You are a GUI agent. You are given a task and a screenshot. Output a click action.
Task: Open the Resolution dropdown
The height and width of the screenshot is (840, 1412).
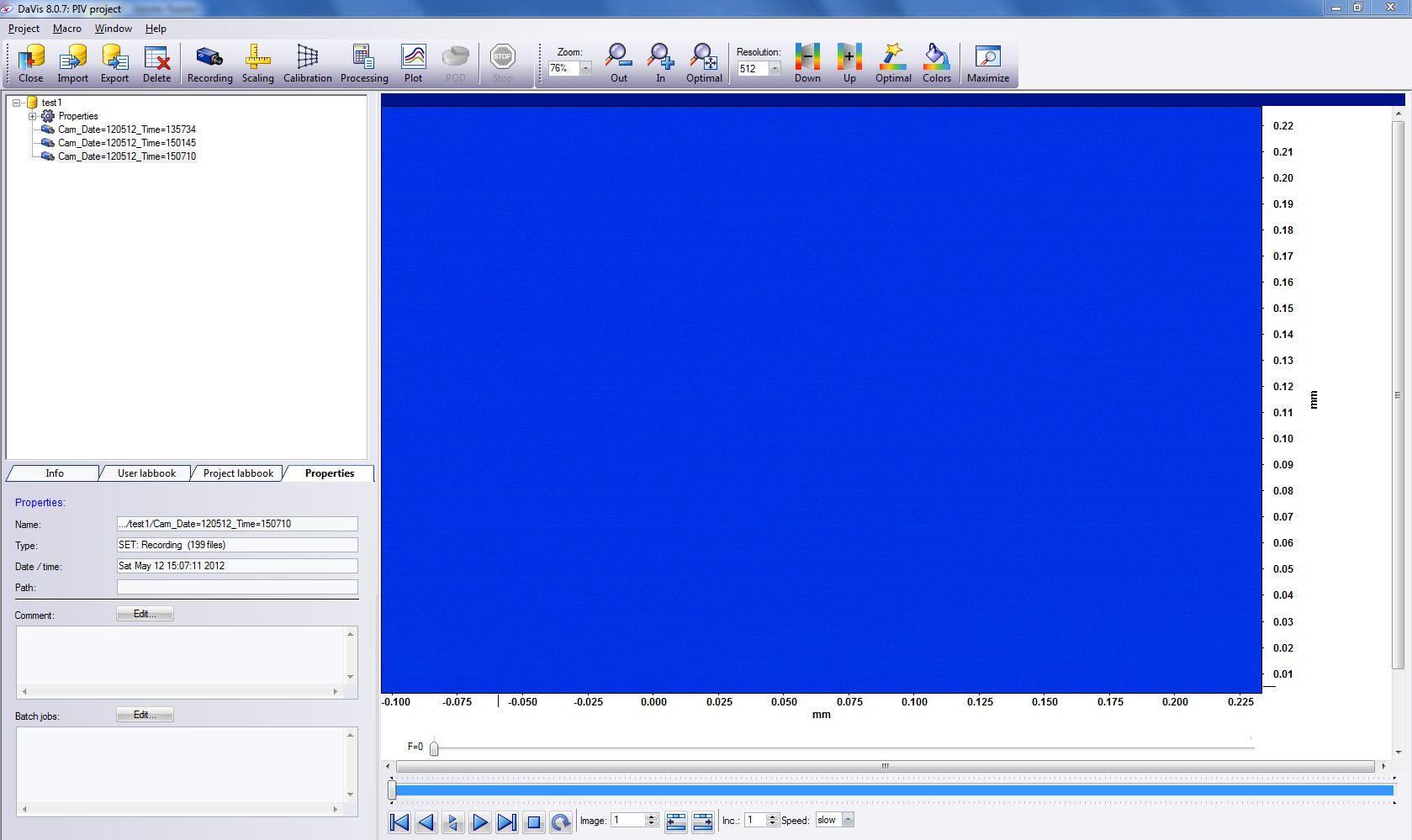[775, 69]
